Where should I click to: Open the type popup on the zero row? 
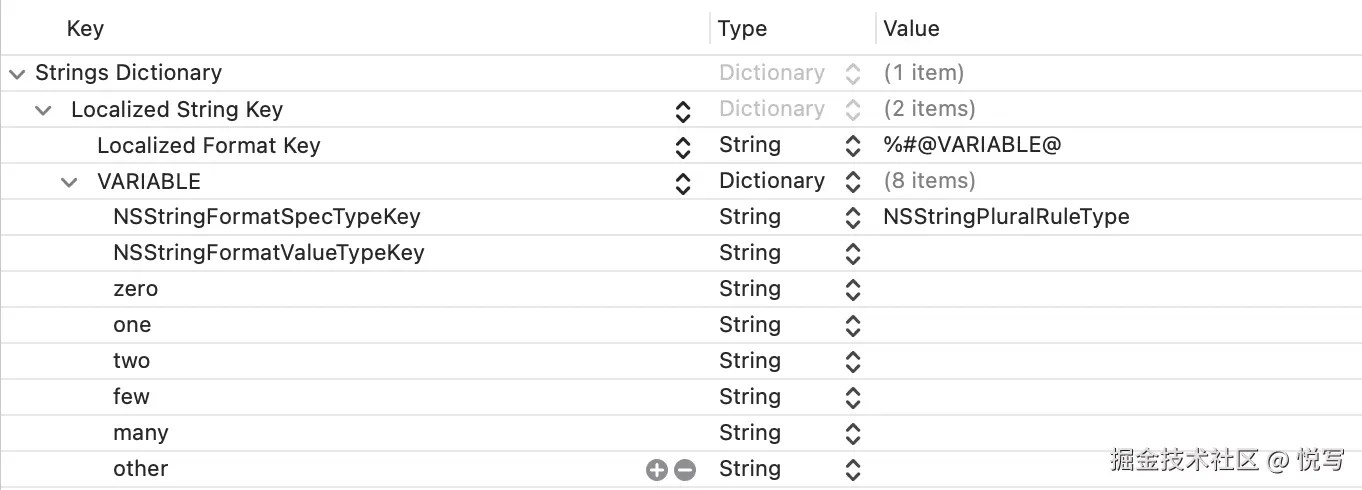[853, 289]
